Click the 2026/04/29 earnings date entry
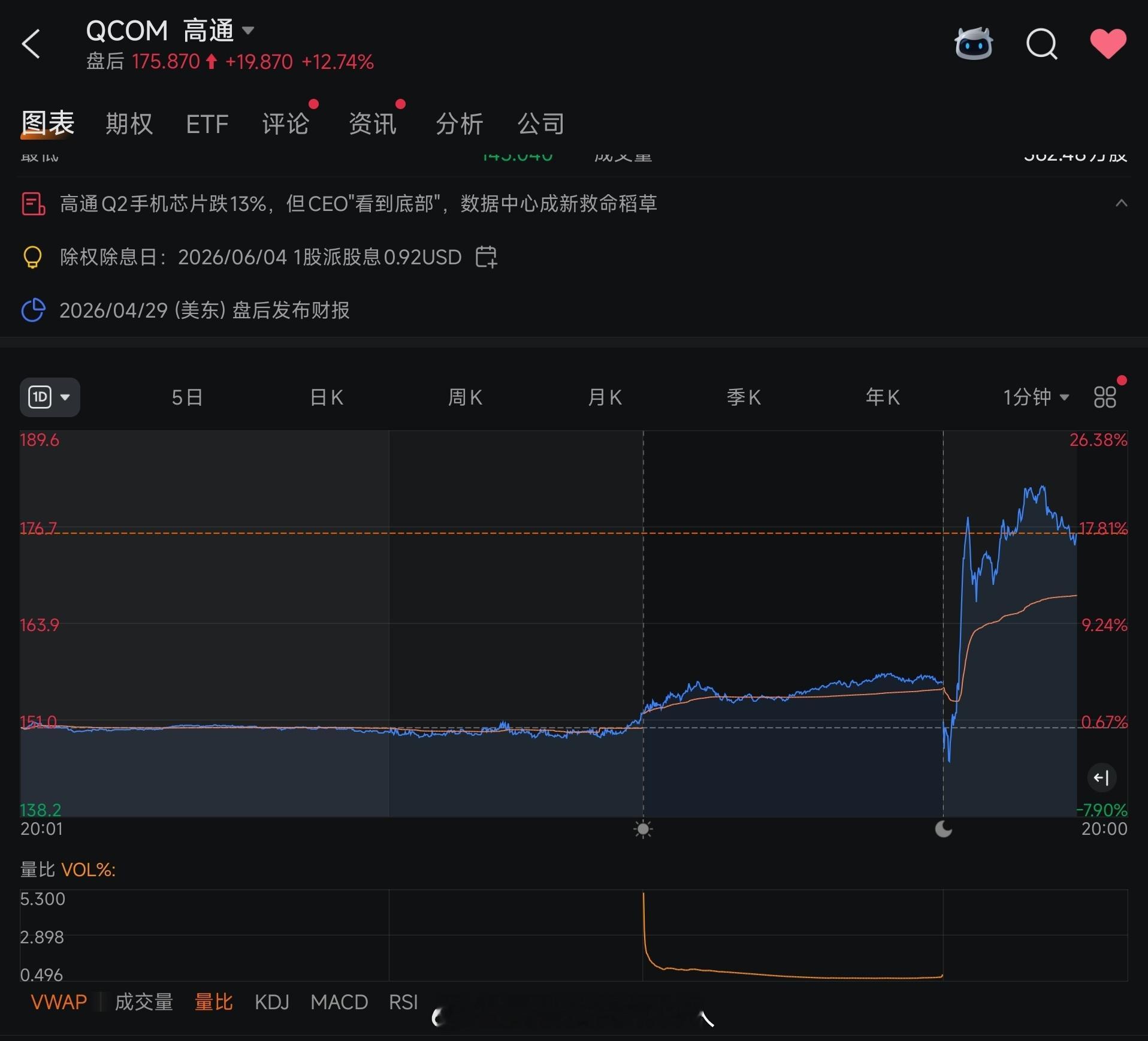This screenshot has height=1041, width=1148. 204,310
